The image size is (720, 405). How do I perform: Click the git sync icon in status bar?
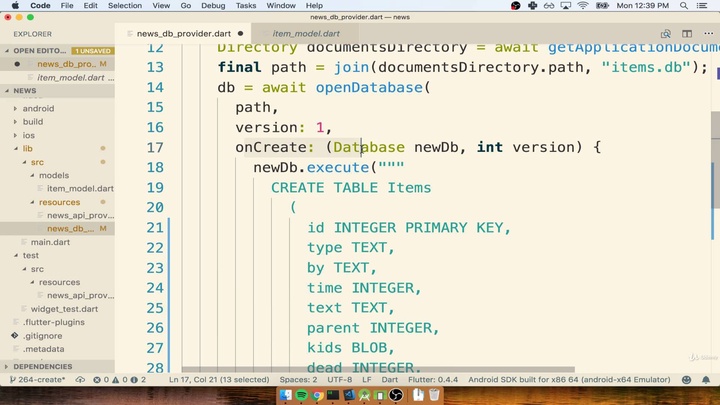79,380
